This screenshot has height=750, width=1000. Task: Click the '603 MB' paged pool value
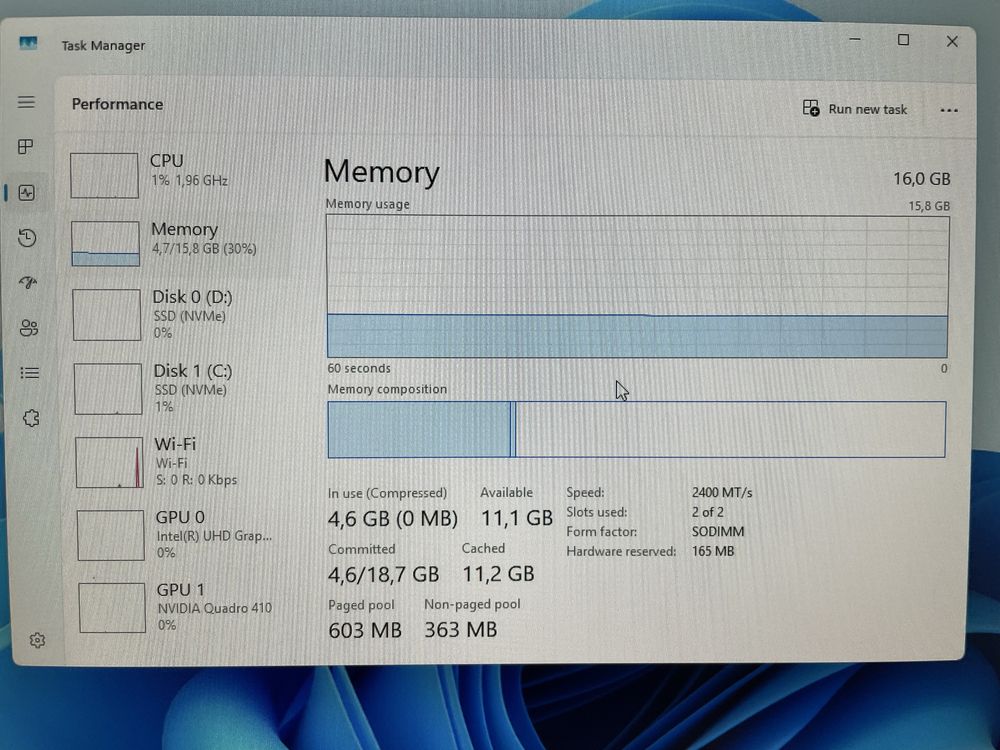tap(365, 630)
